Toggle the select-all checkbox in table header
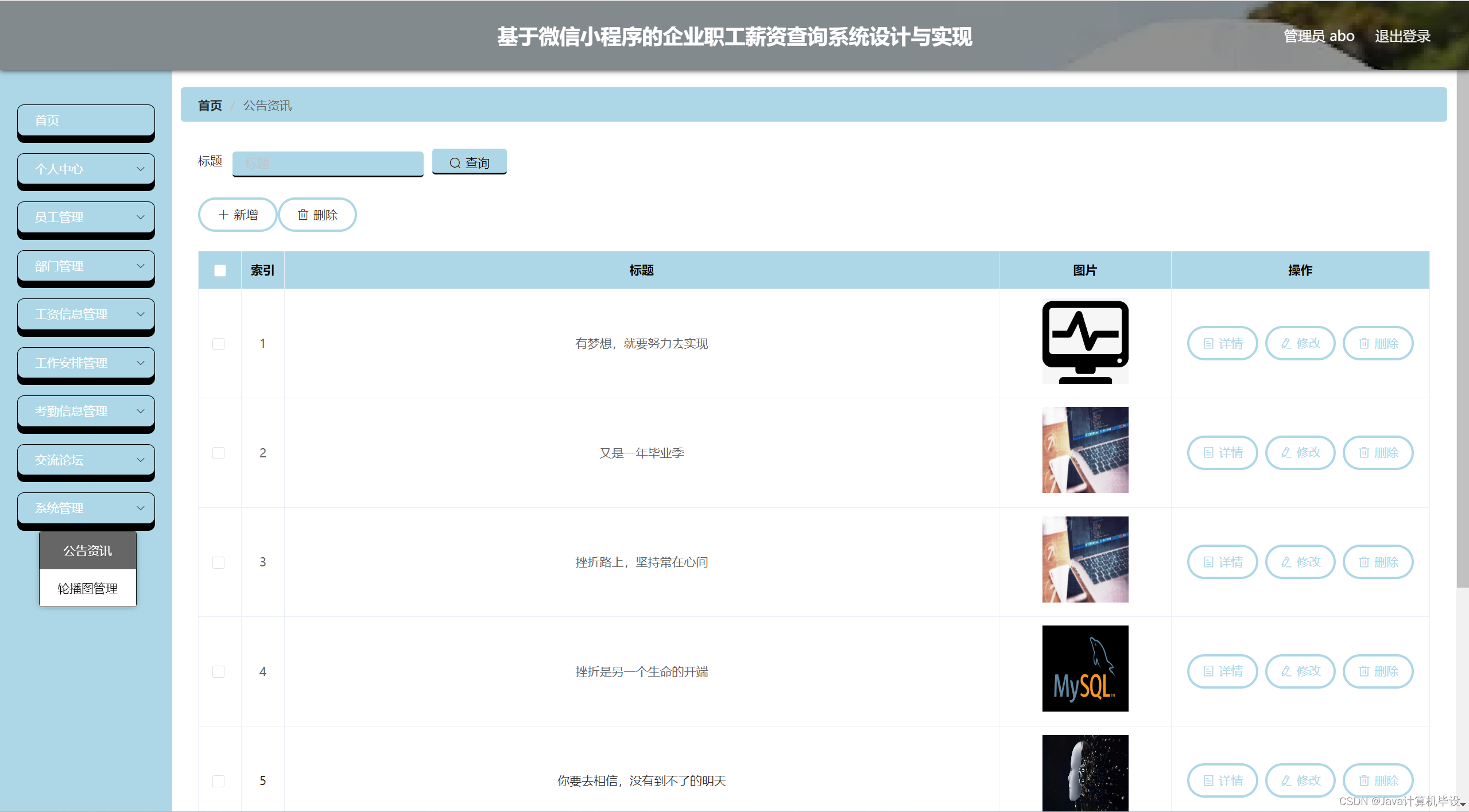1469x812 pixels. click(x=220, y=270)
